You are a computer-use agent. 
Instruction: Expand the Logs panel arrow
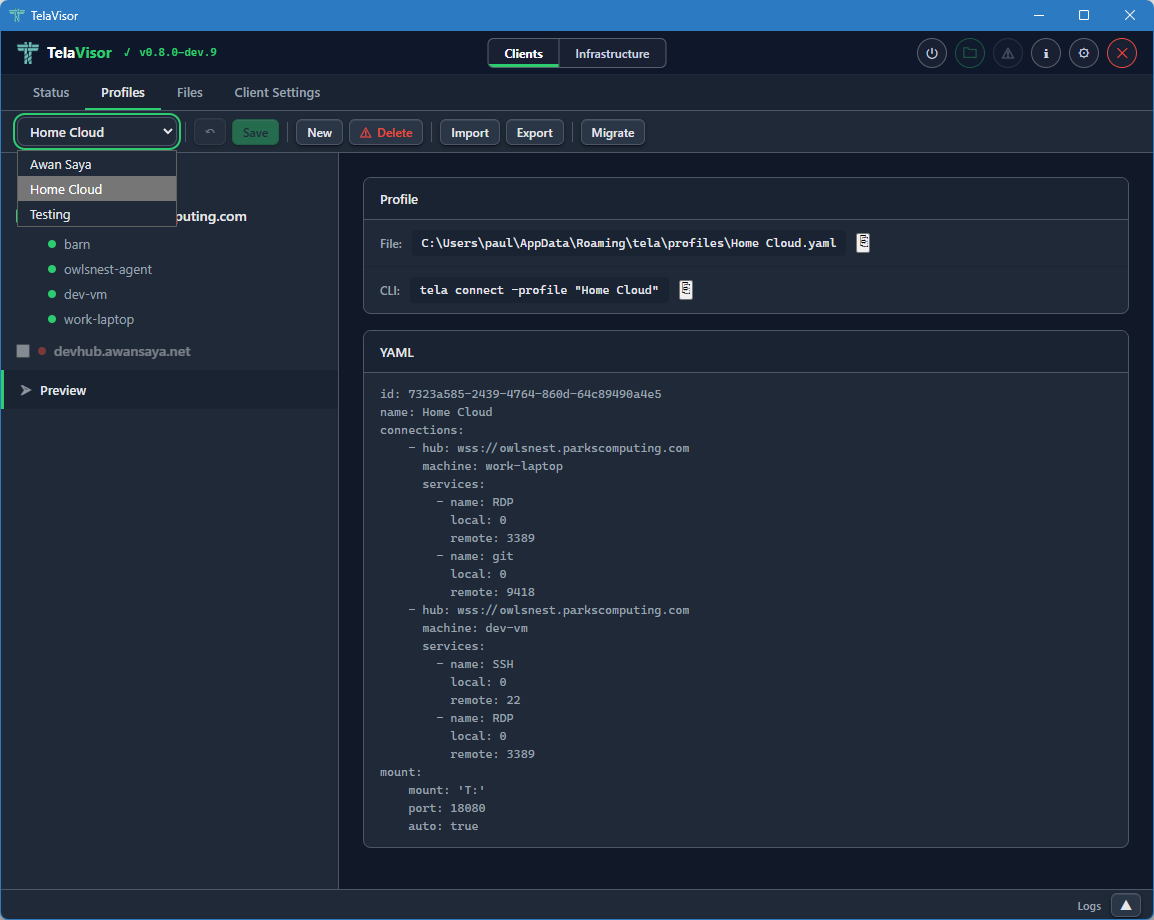(x=1126, y=905)
